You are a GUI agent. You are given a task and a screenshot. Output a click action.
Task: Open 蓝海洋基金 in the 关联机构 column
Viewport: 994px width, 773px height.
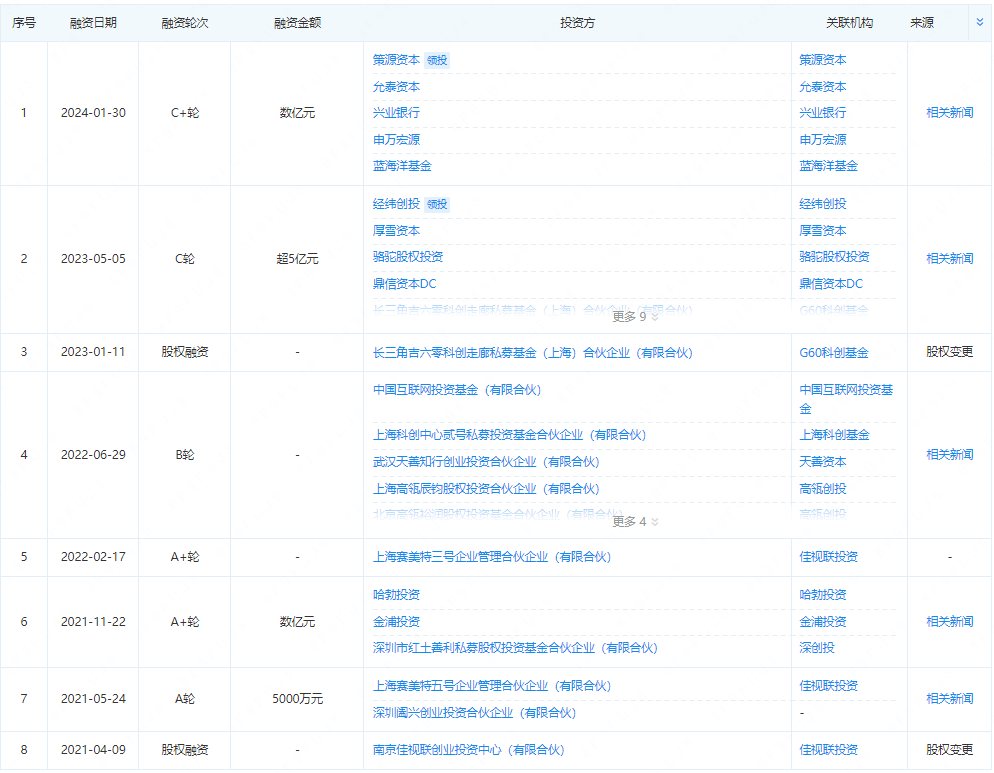point(829,166)
